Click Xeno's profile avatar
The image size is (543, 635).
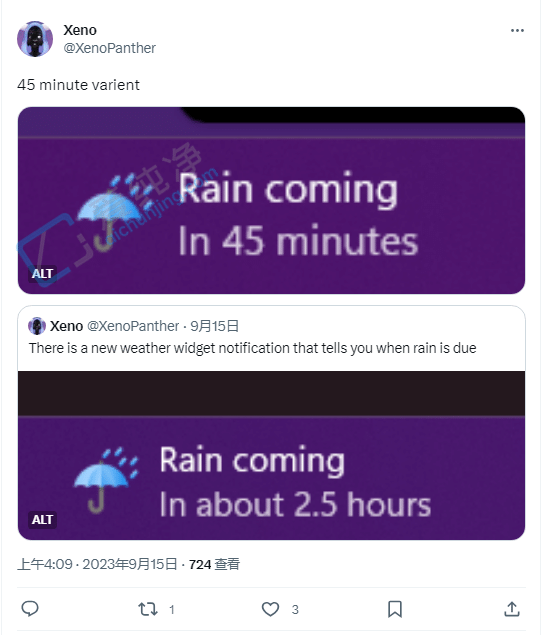(35, 39)
